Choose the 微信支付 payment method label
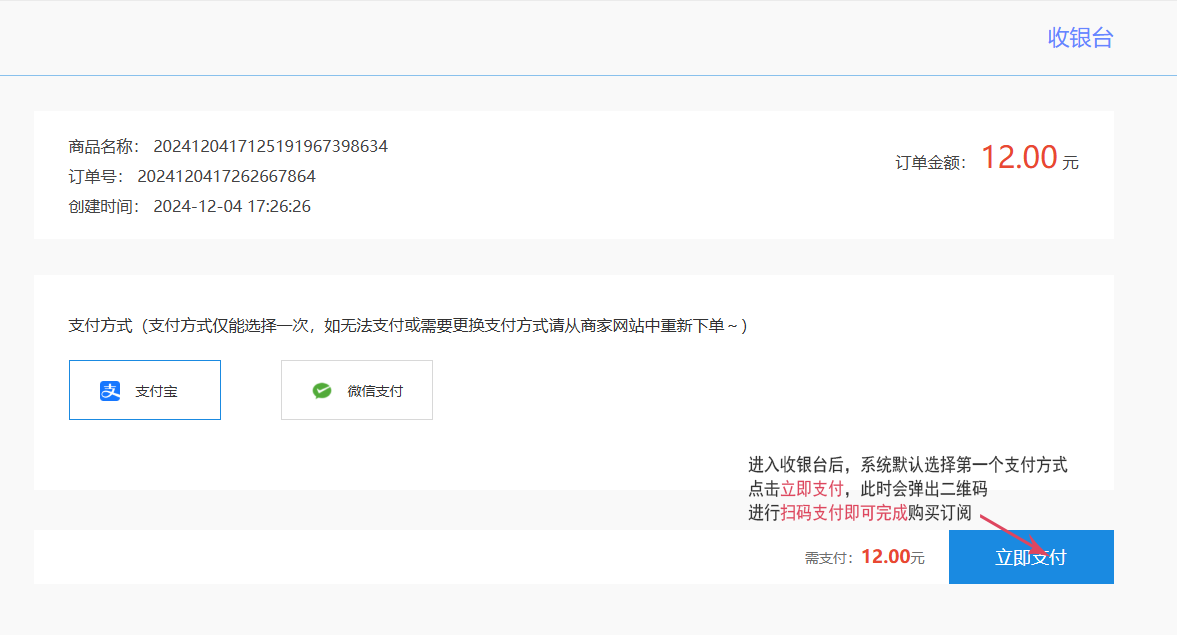 pyautogui.click(x=375, y=391)
